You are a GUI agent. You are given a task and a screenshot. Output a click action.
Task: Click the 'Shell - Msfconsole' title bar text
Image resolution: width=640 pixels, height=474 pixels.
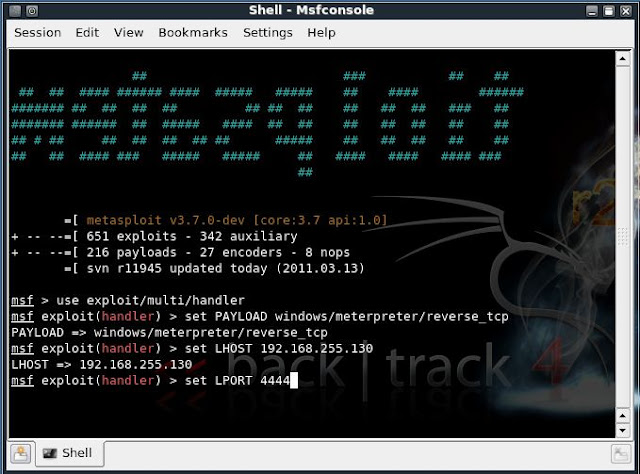311,10
